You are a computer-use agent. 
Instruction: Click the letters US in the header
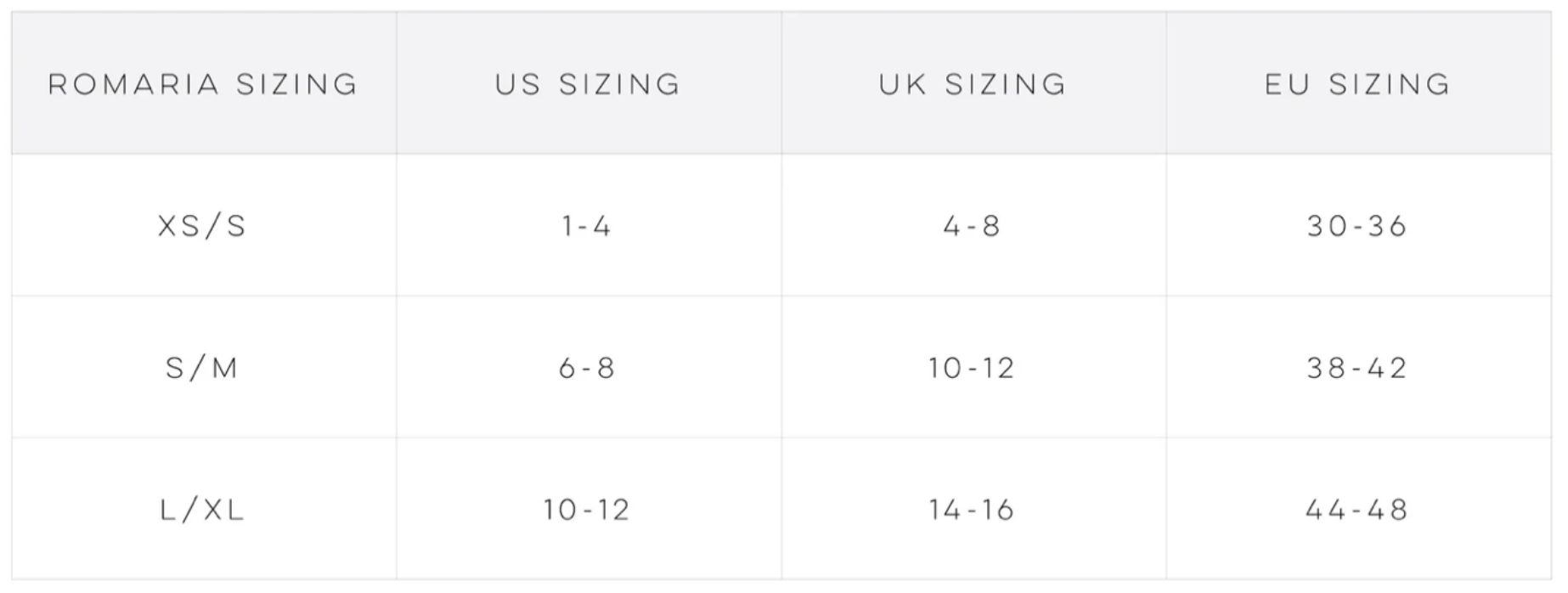[518, 84]
